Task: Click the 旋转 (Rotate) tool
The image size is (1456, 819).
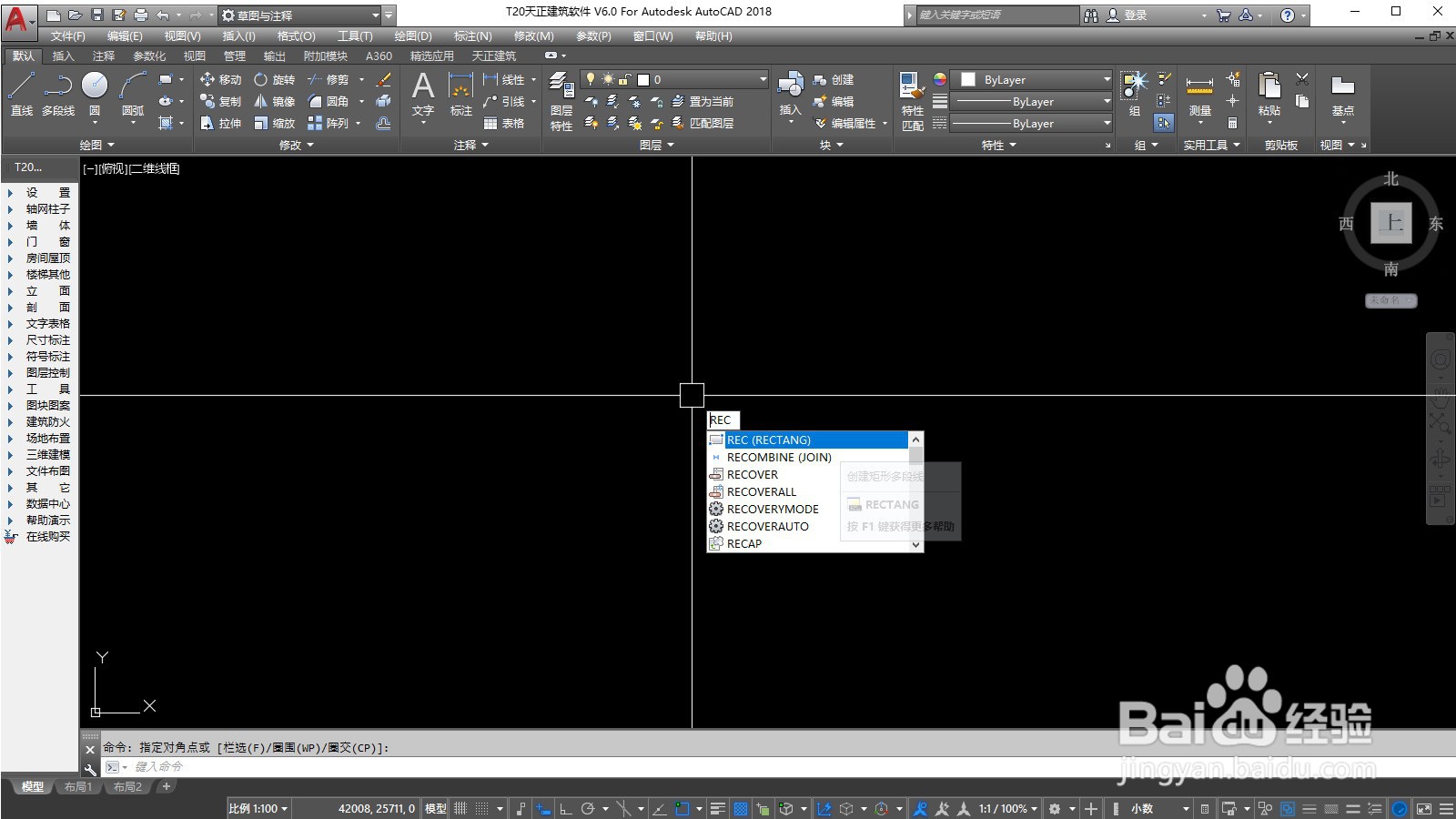Action: pos(274,80)
